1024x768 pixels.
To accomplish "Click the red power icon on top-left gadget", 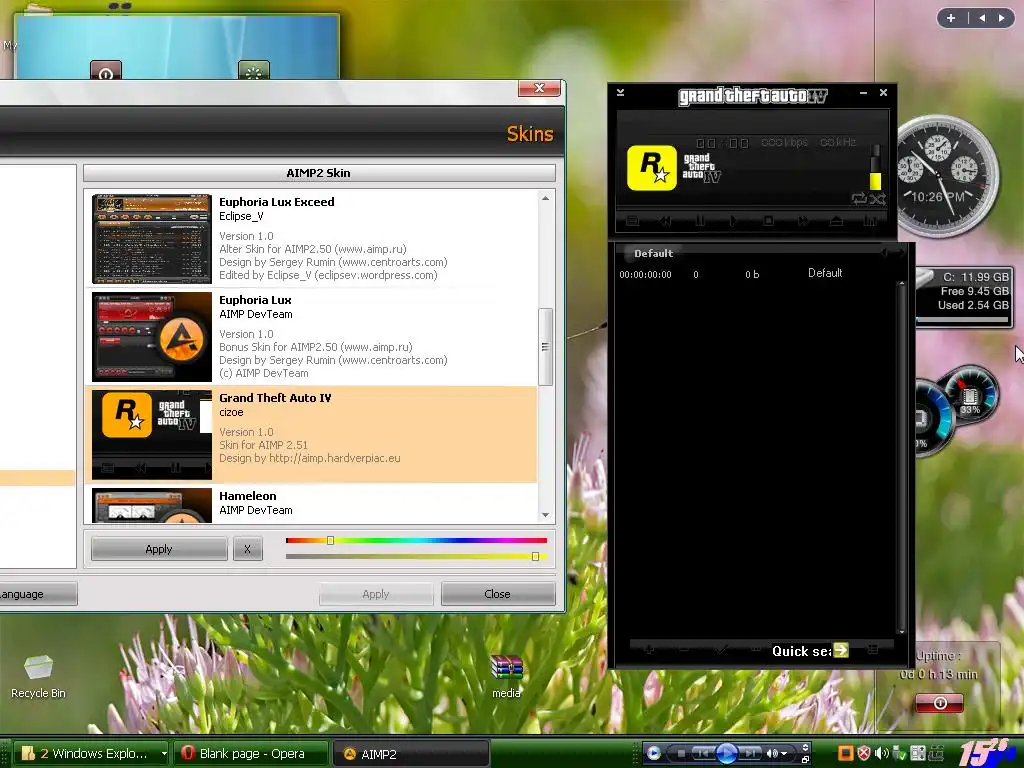I will (106, 70).
